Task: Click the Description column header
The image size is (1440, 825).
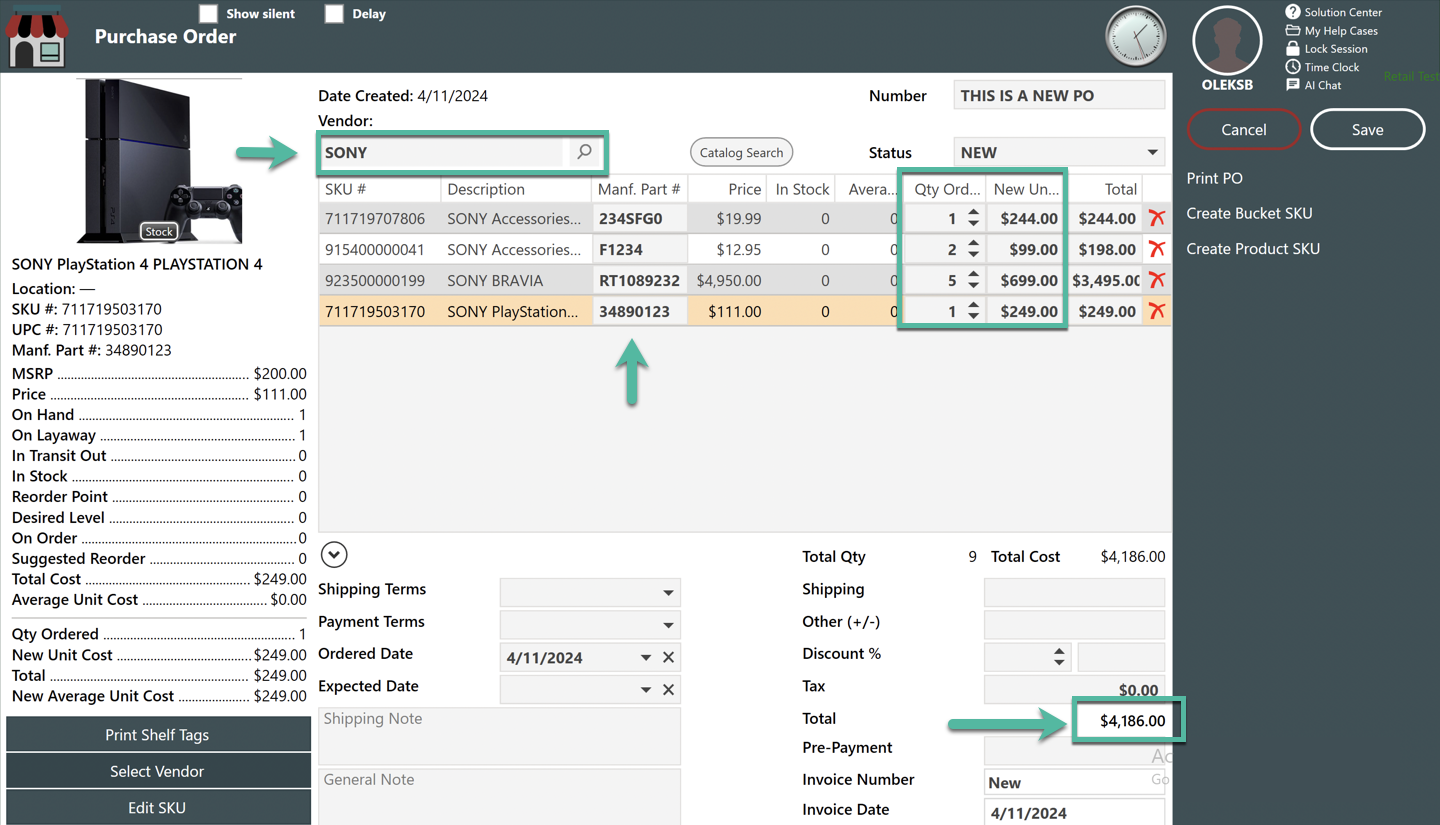Action: coord(515,189)
